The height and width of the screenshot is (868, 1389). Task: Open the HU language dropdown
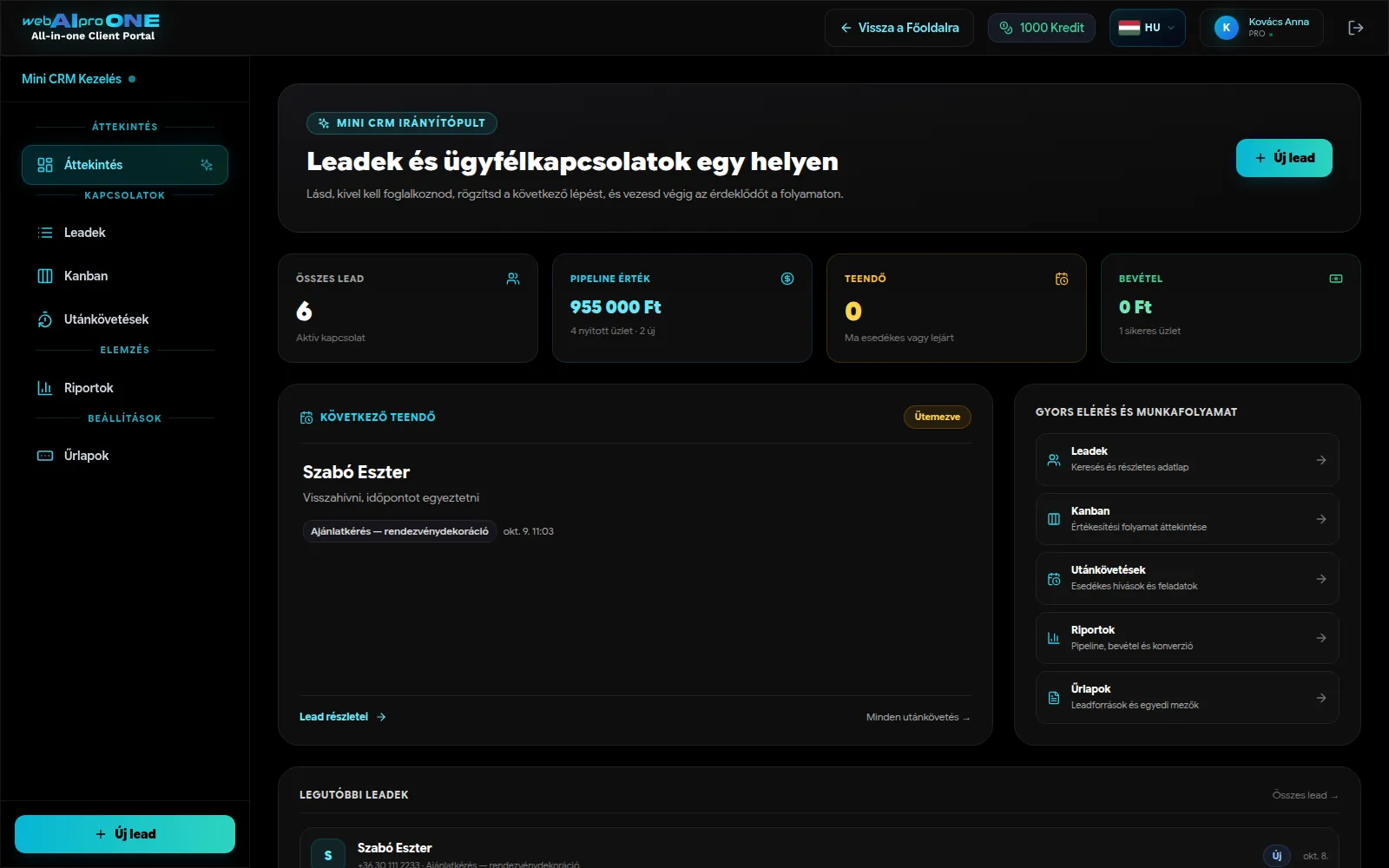click(x=1147, y=28)
